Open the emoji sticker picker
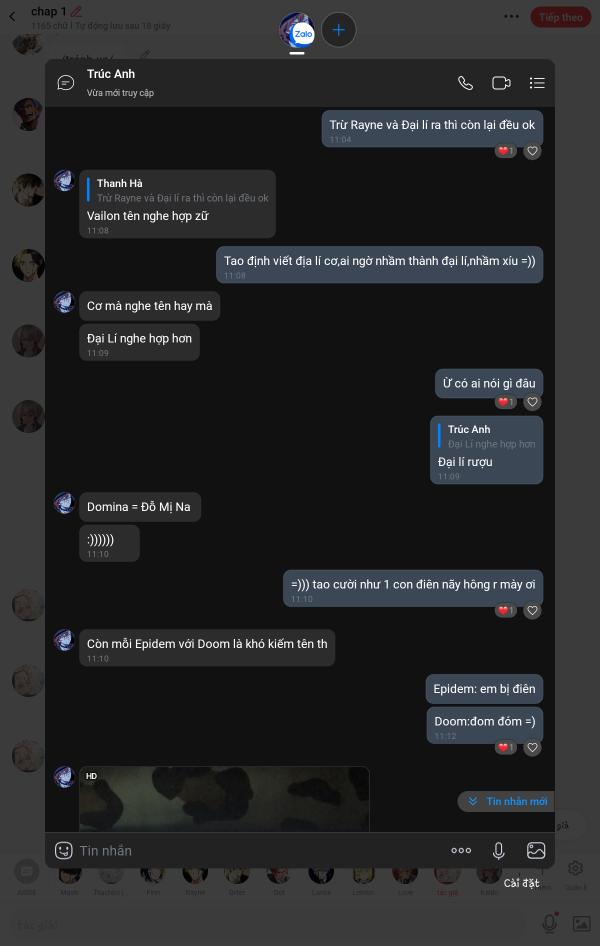This screenshot has height=946, width=600. 63,850
